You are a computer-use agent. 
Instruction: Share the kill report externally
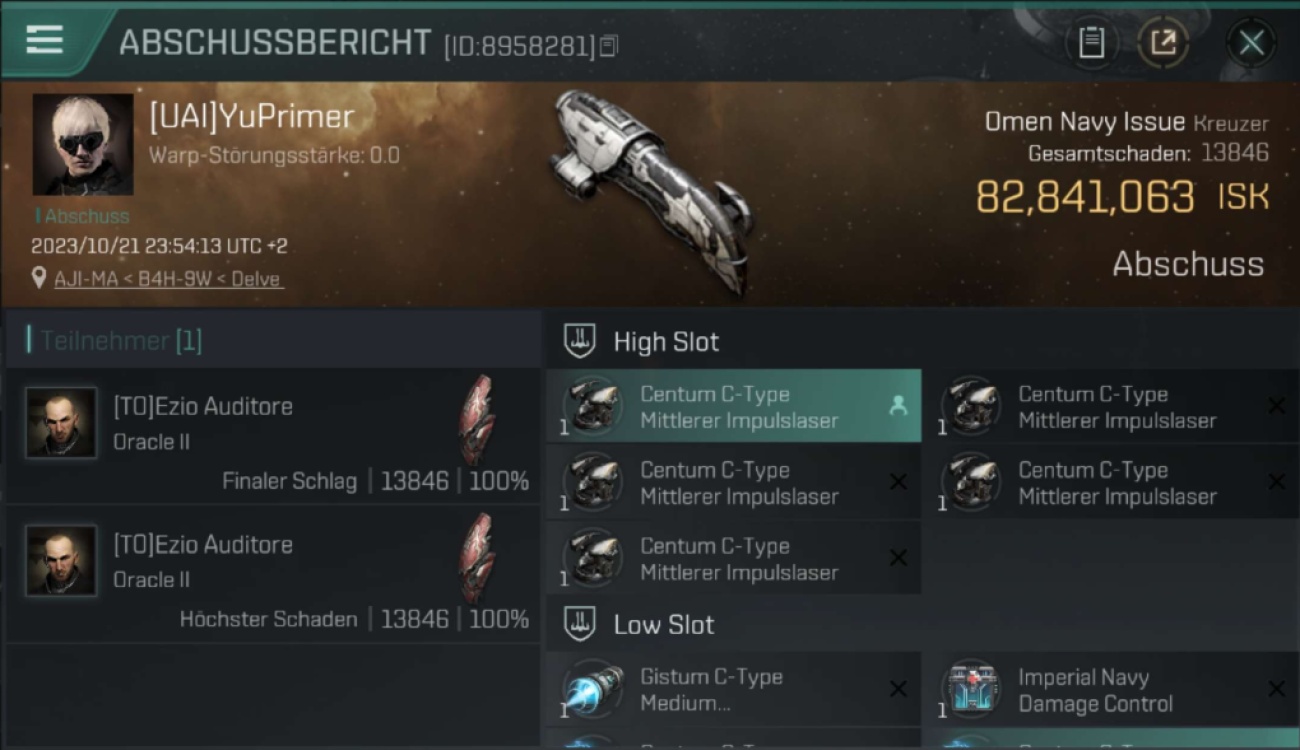pos(1164,43)
